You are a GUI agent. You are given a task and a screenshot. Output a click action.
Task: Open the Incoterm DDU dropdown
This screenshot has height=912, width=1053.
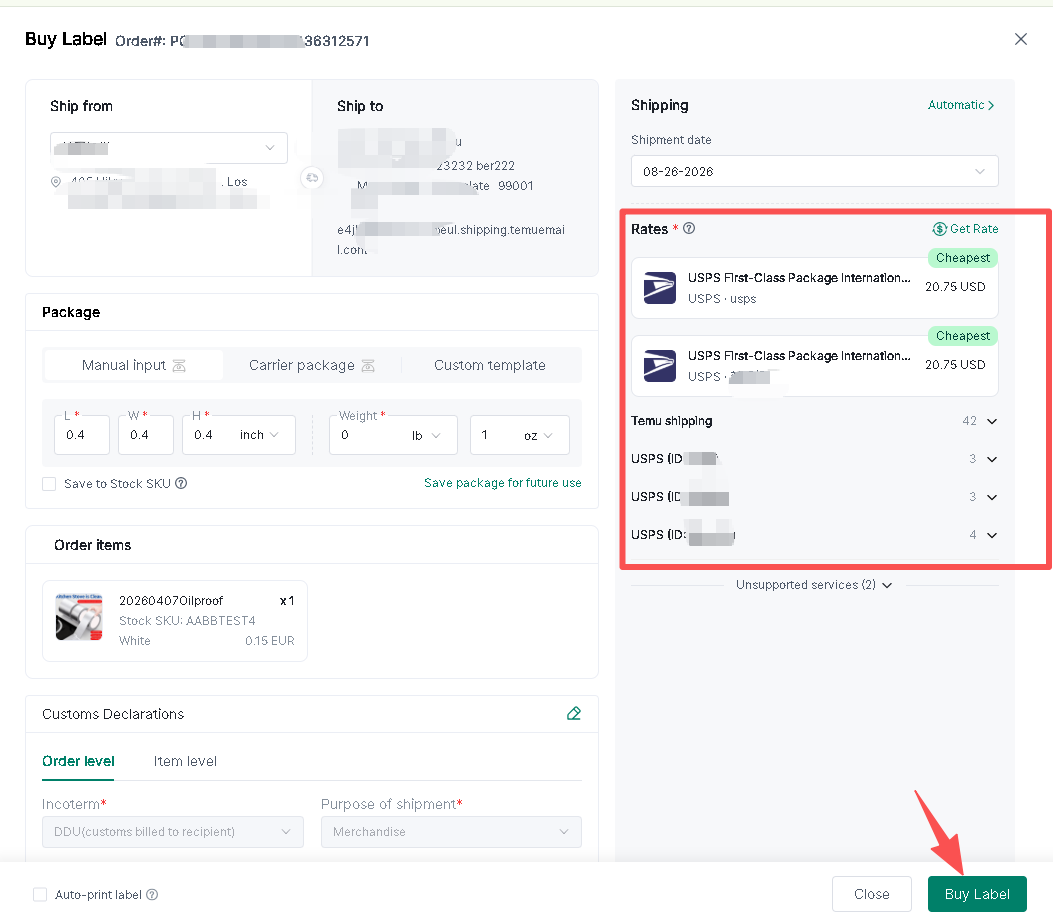[x=173, y=831]
